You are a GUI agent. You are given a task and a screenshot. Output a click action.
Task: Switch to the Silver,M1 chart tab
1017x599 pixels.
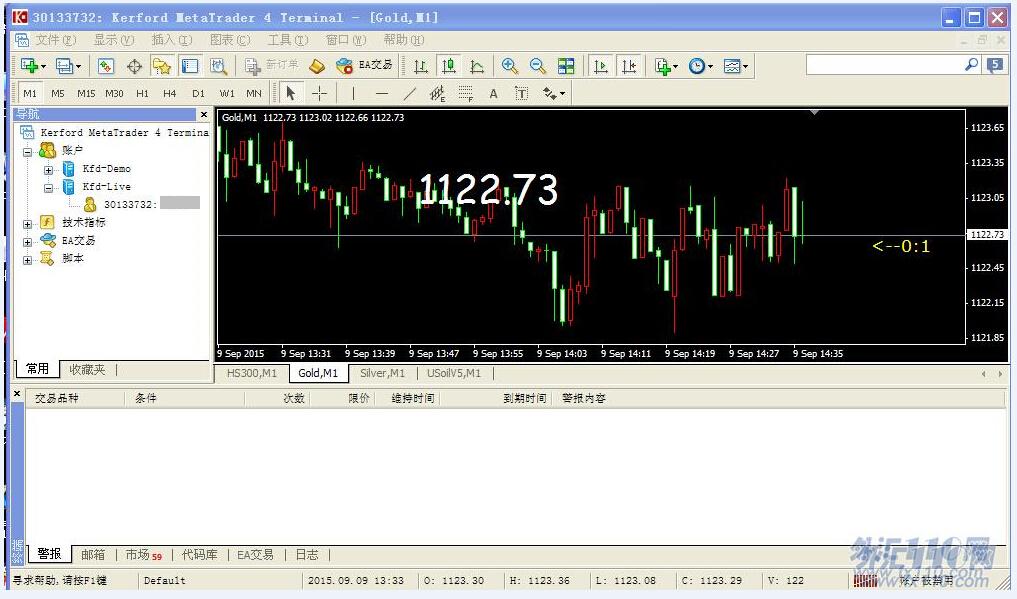tap(382, 373)
